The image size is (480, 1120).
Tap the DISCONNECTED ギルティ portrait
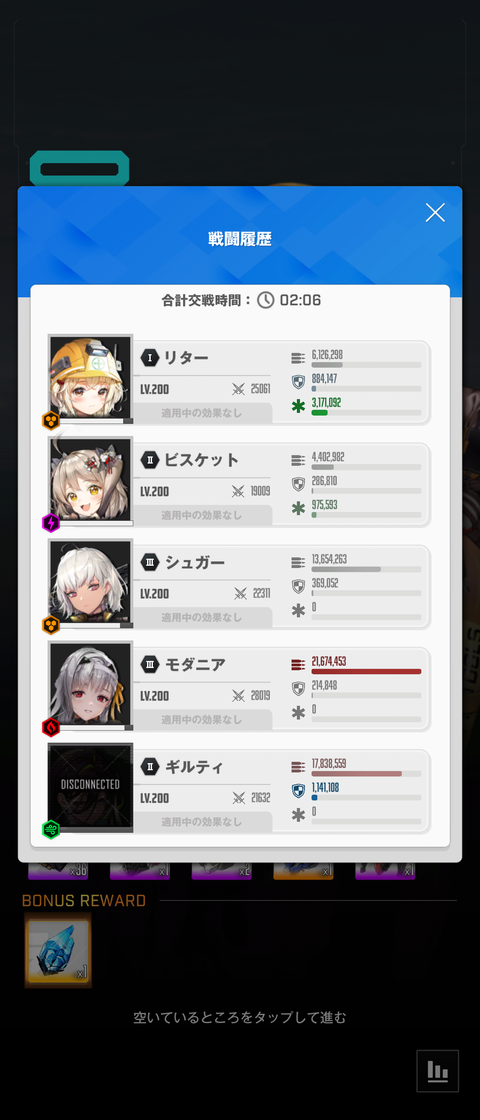click(90, 787)
